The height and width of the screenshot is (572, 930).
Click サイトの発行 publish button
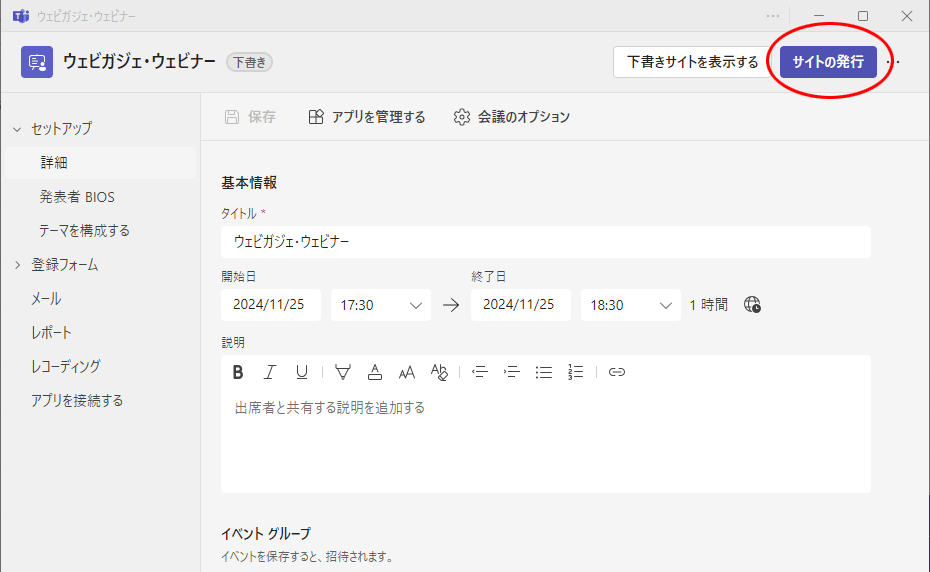click(x=828, y=62)
